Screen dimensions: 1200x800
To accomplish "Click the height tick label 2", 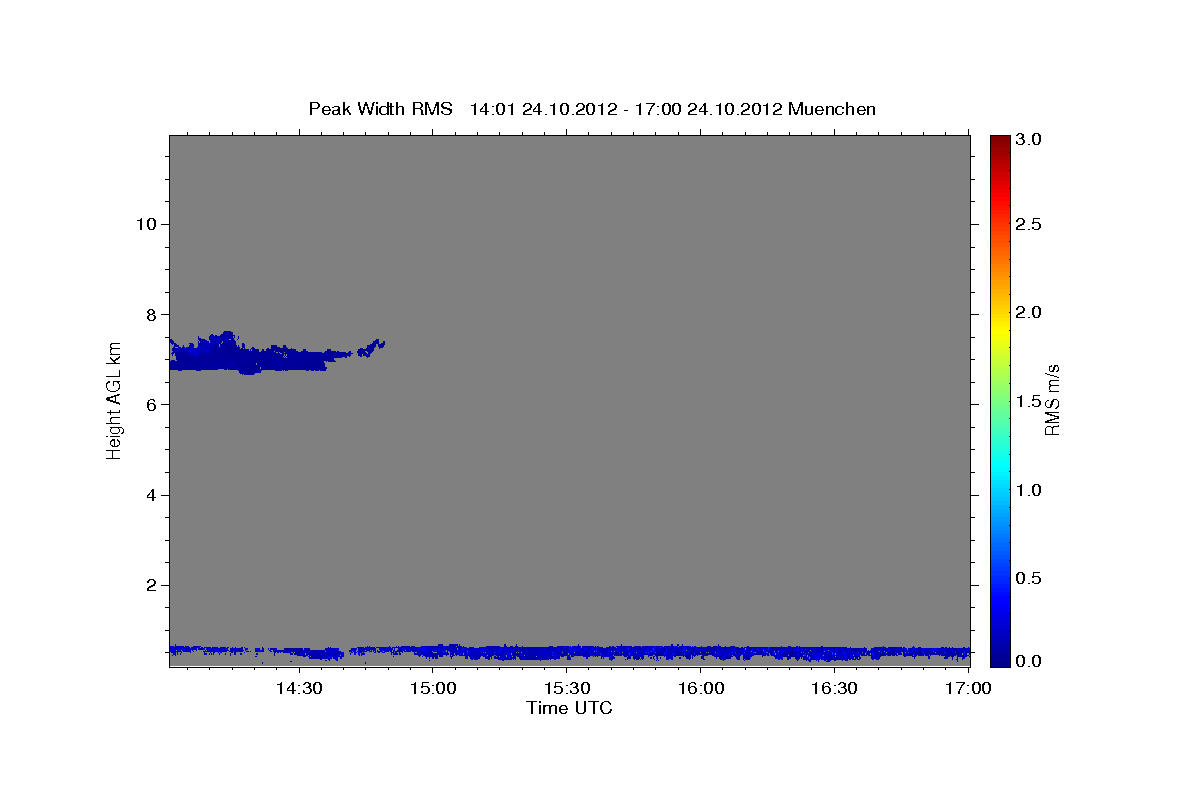I will [x=151, y=585].
